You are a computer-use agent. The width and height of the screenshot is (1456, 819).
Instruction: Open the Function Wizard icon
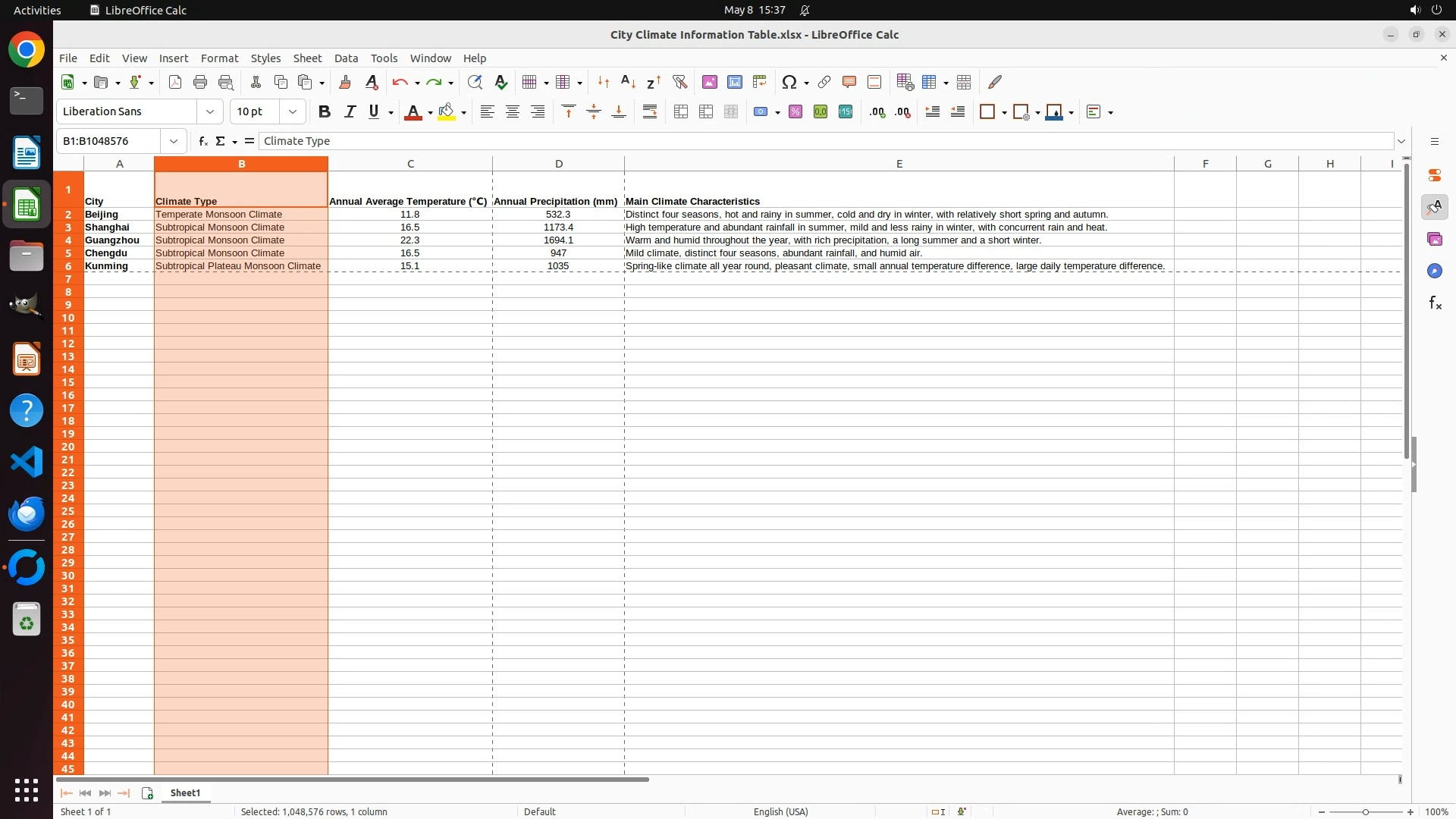(202, 141)
